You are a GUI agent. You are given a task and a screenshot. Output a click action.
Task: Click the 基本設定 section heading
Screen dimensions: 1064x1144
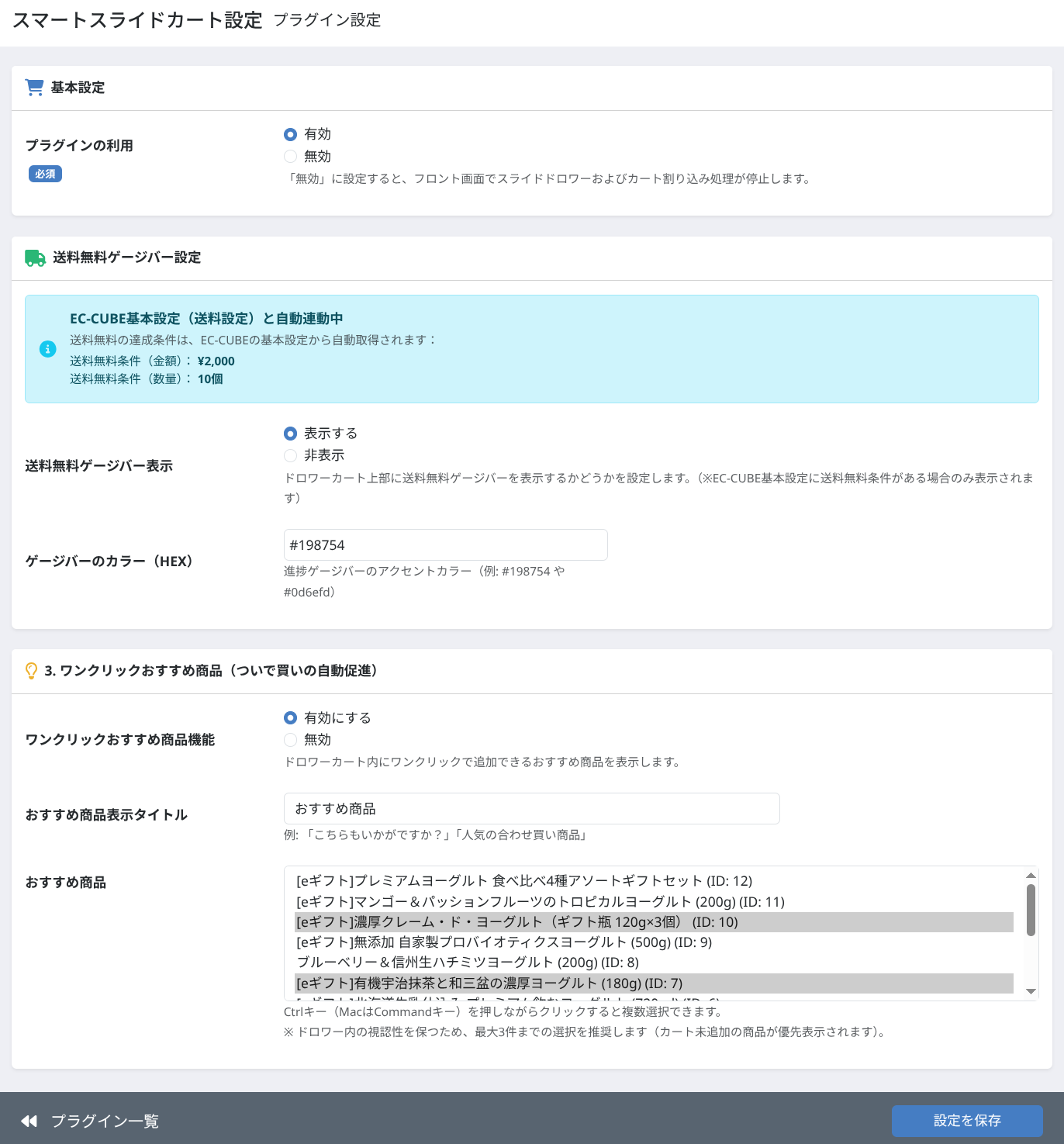(78, 88)
